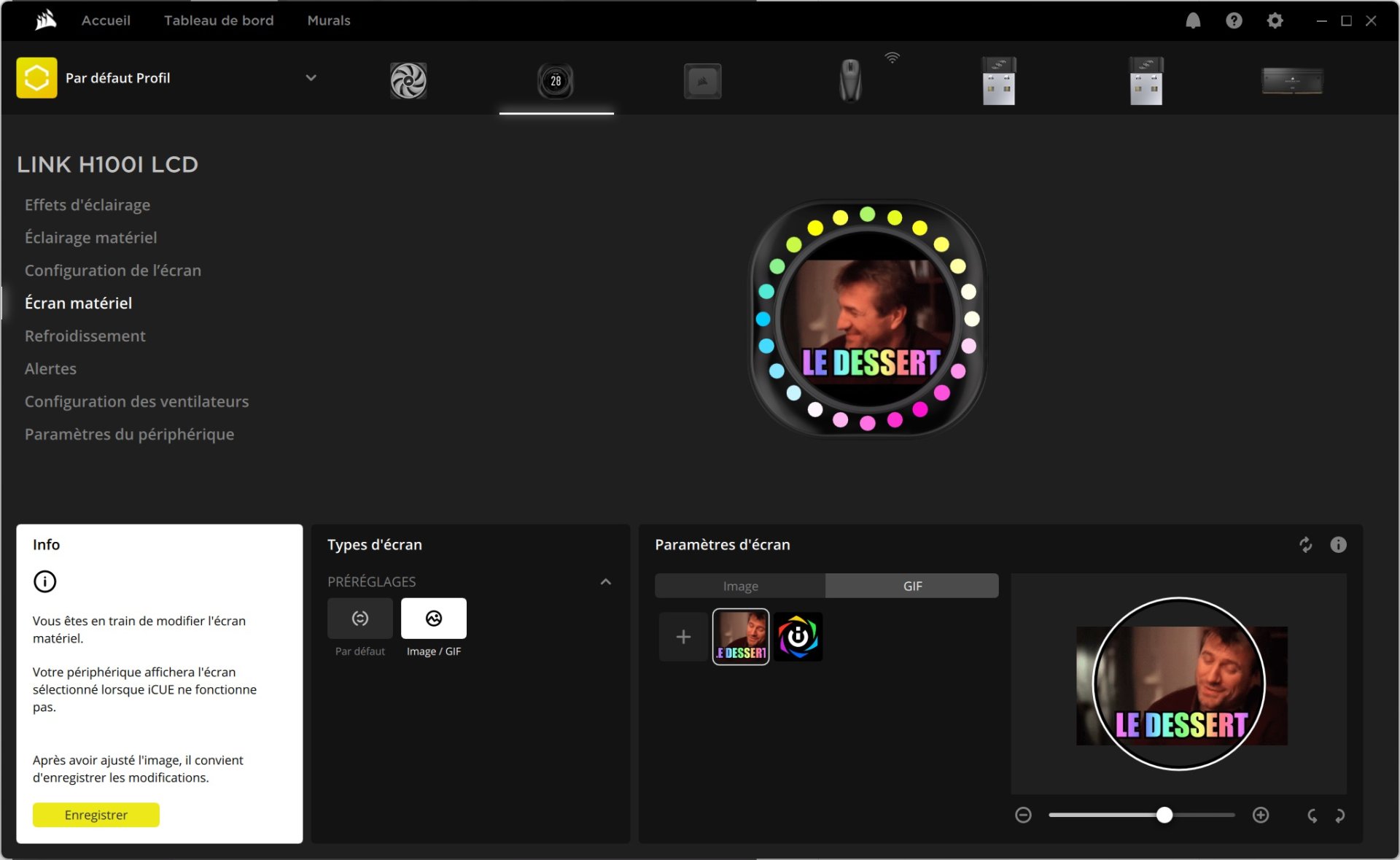Select the iCUE rainbow logo GIF thumbnail

pyautogui.click(x=798, y=637)
